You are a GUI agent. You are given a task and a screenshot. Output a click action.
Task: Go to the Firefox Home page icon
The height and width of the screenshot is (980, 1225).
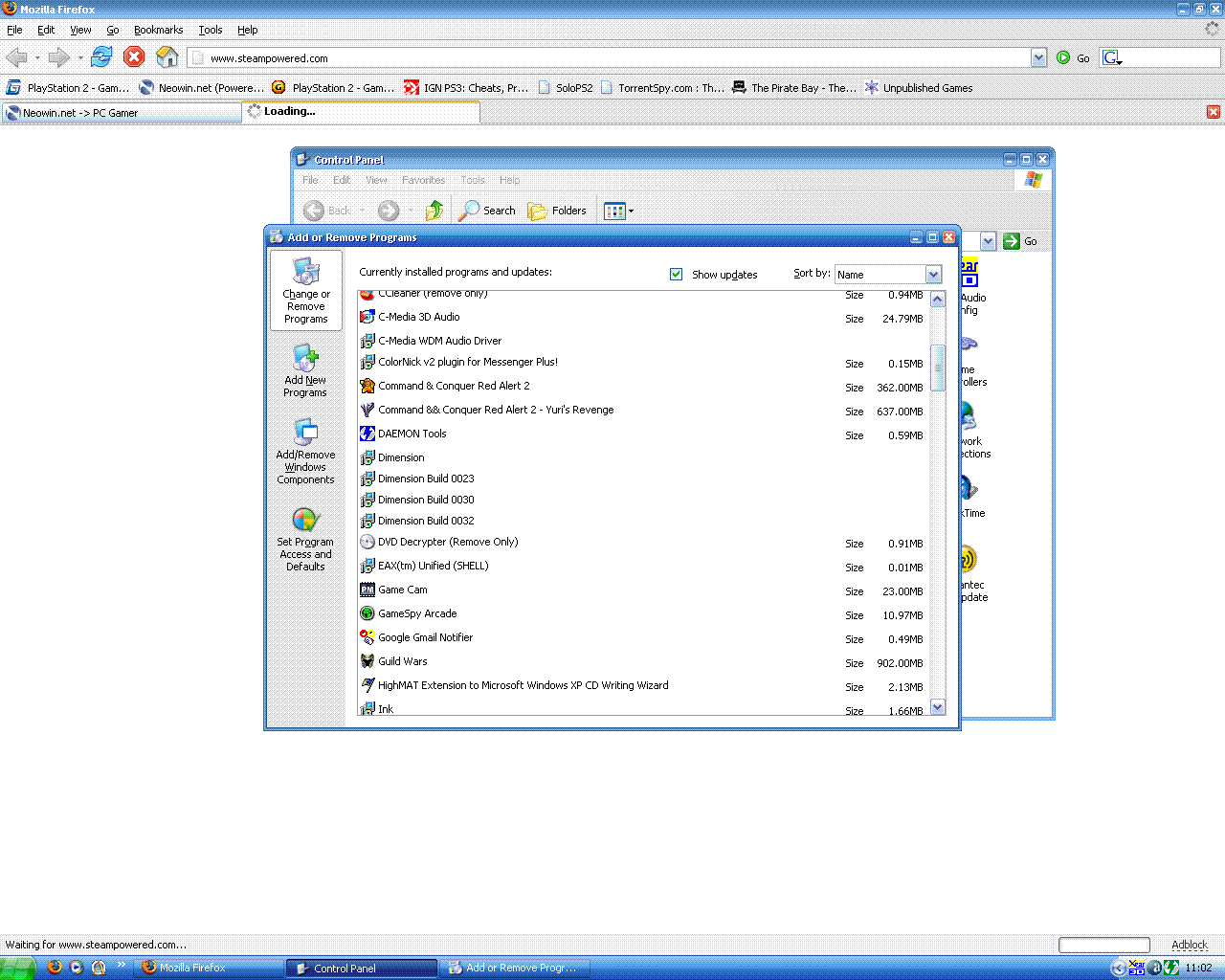[167, 57]
